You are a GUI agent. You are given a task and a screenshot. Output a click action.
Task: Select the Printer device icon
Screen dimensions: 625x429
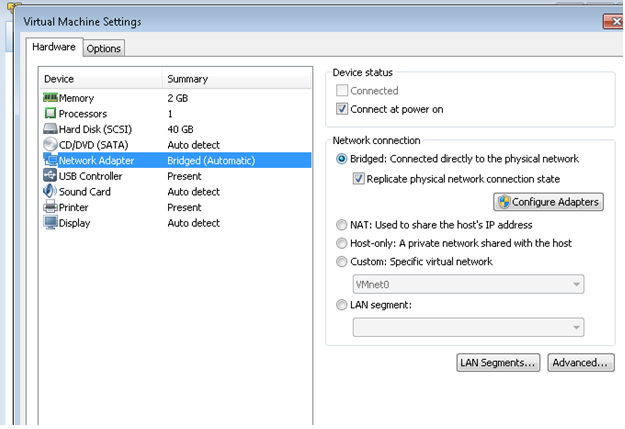(50, 207)
